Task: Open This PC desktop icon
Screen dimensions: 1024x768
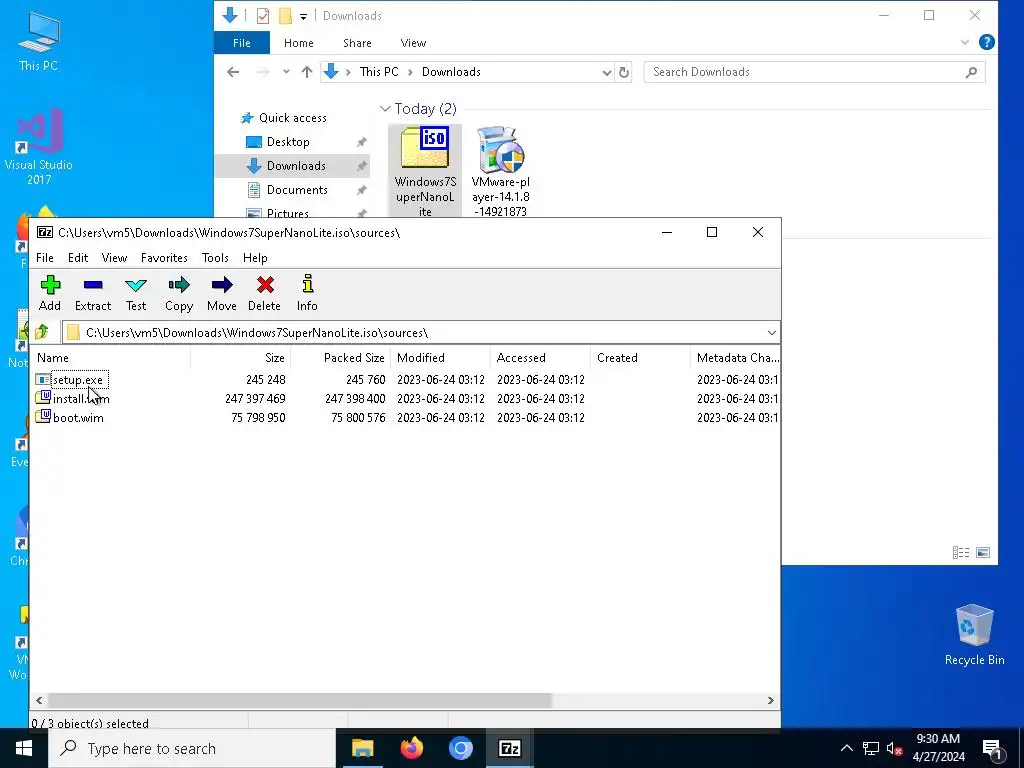Action: click(x=39, y=40)
